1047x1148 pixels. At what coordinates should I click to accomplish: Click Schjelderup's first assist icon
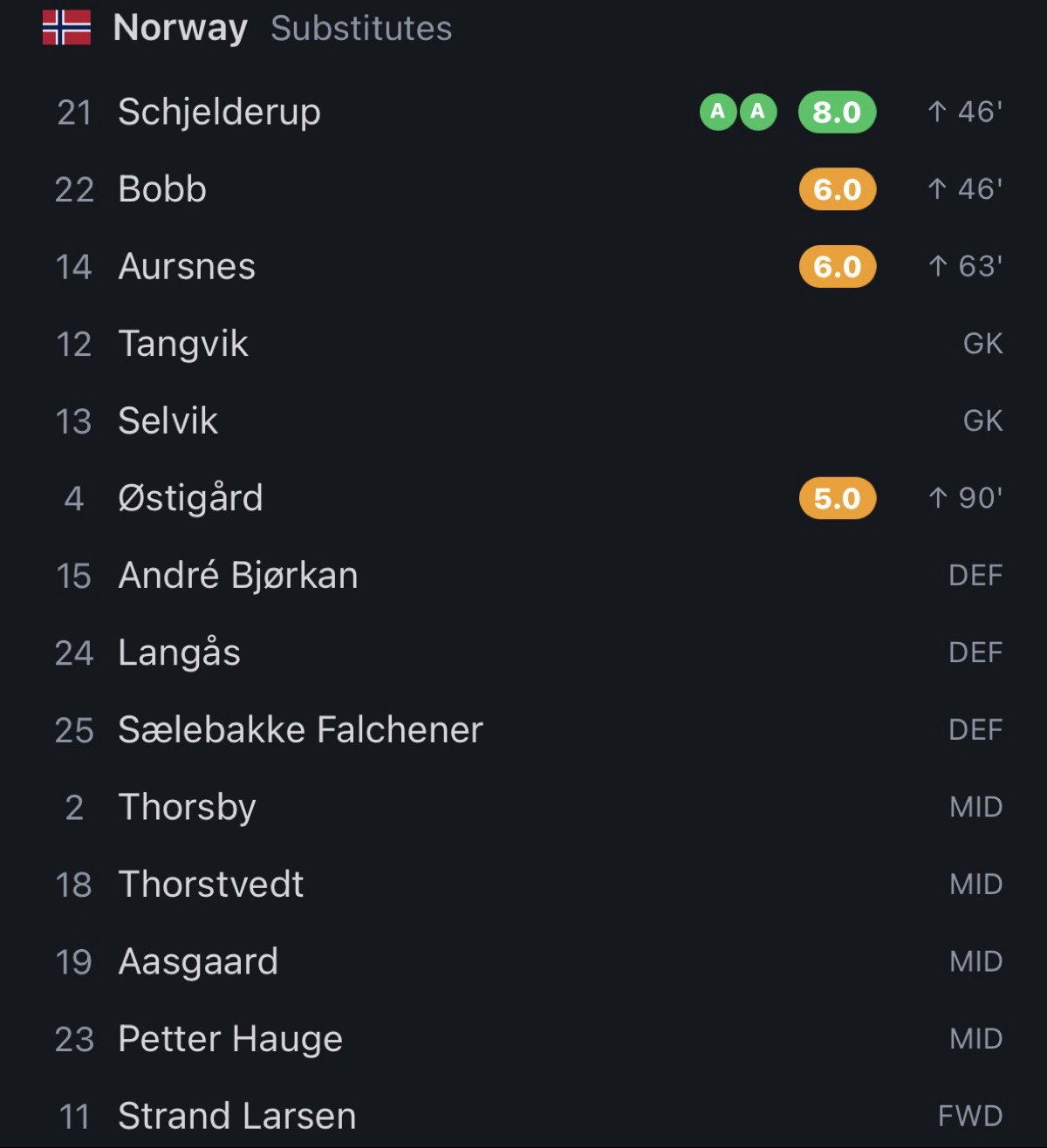718,112
